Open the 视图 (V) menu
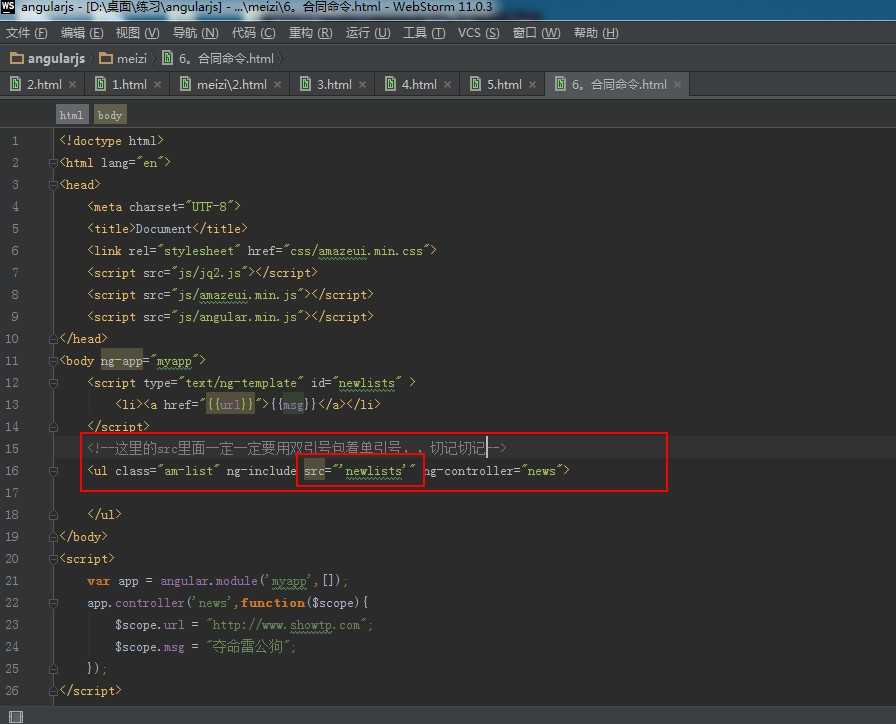The height and width of the screenshot is (724, 896). pos(137,33)
